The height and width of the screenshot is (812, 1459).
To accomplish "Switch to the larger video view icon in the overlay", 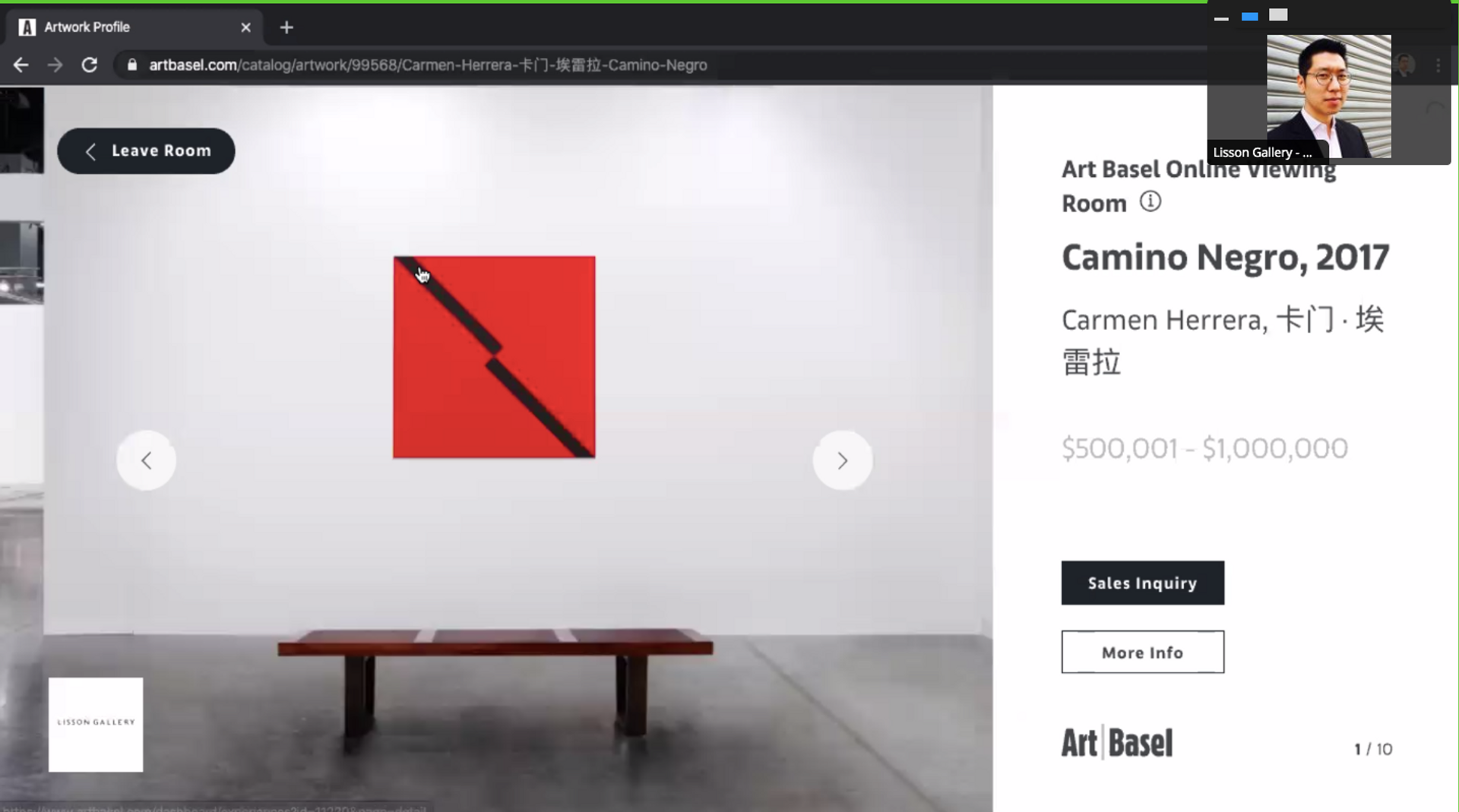I will click(1278, 15).
